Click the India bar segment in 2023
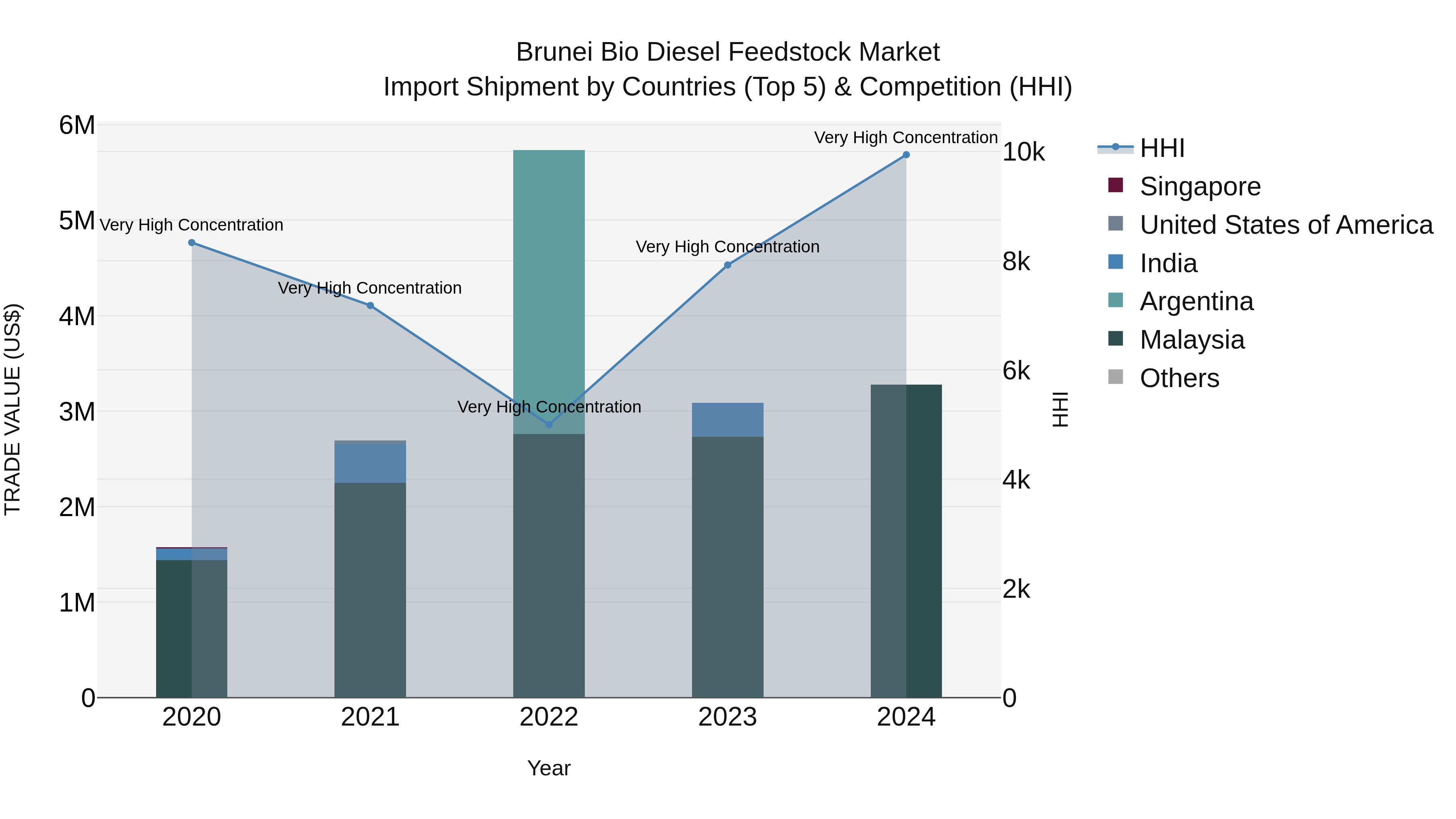The width and height of the screenshot is (1456, 819). (728, 419)
